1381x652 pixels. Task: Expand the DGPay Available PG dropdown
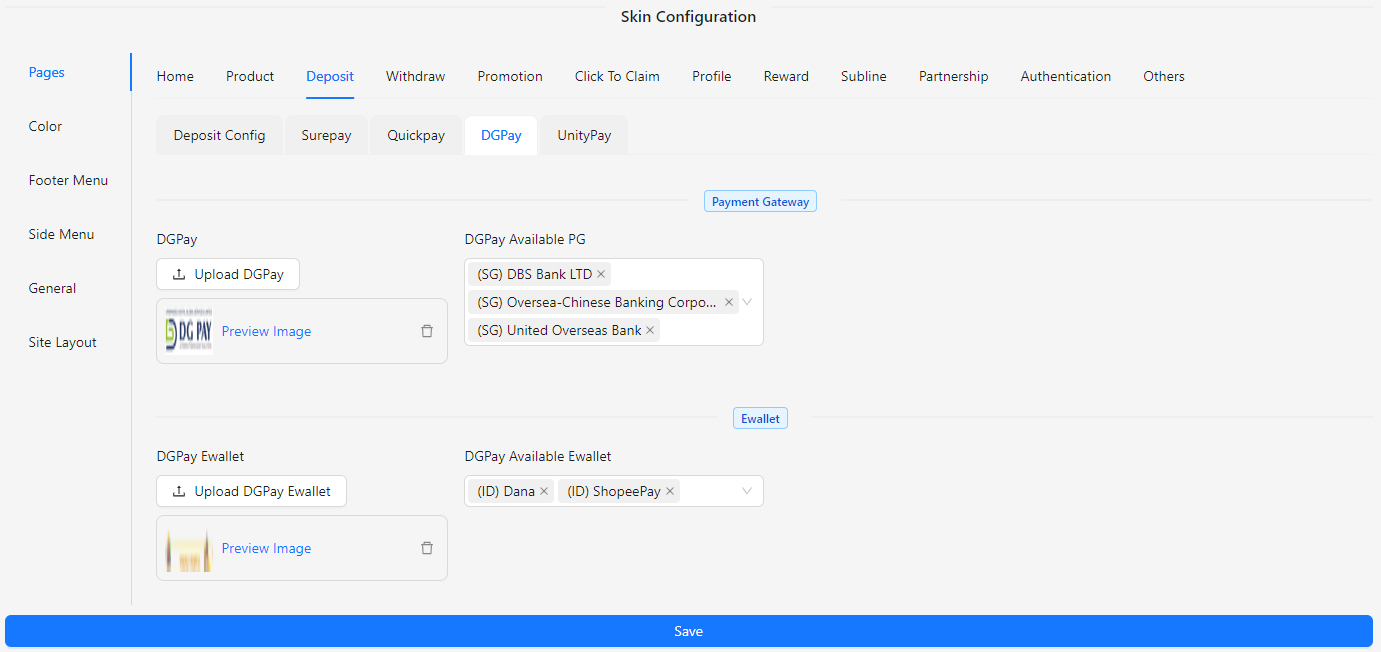[x=746, y=301]
